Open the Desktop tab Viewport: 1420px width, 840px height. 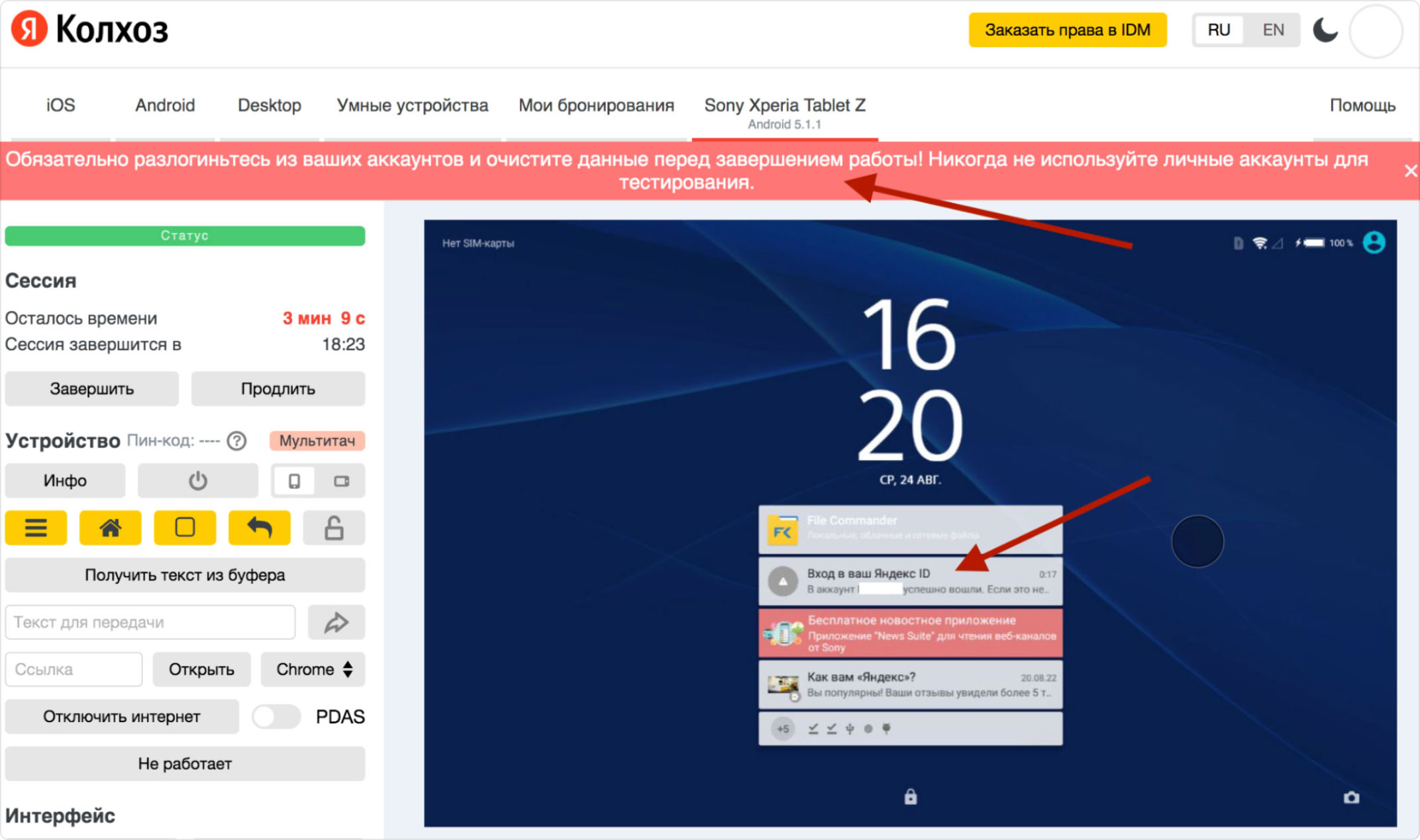tap(270, 105)
